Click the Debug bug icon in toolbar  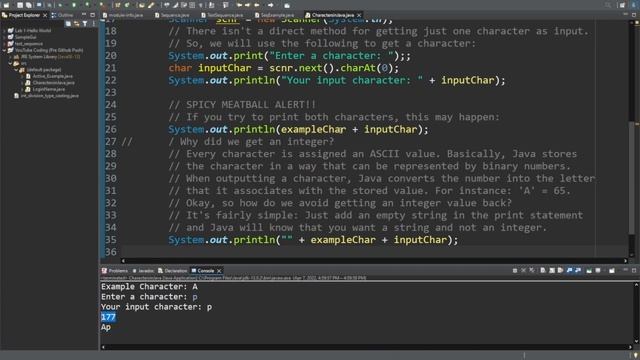pos(60,5)
